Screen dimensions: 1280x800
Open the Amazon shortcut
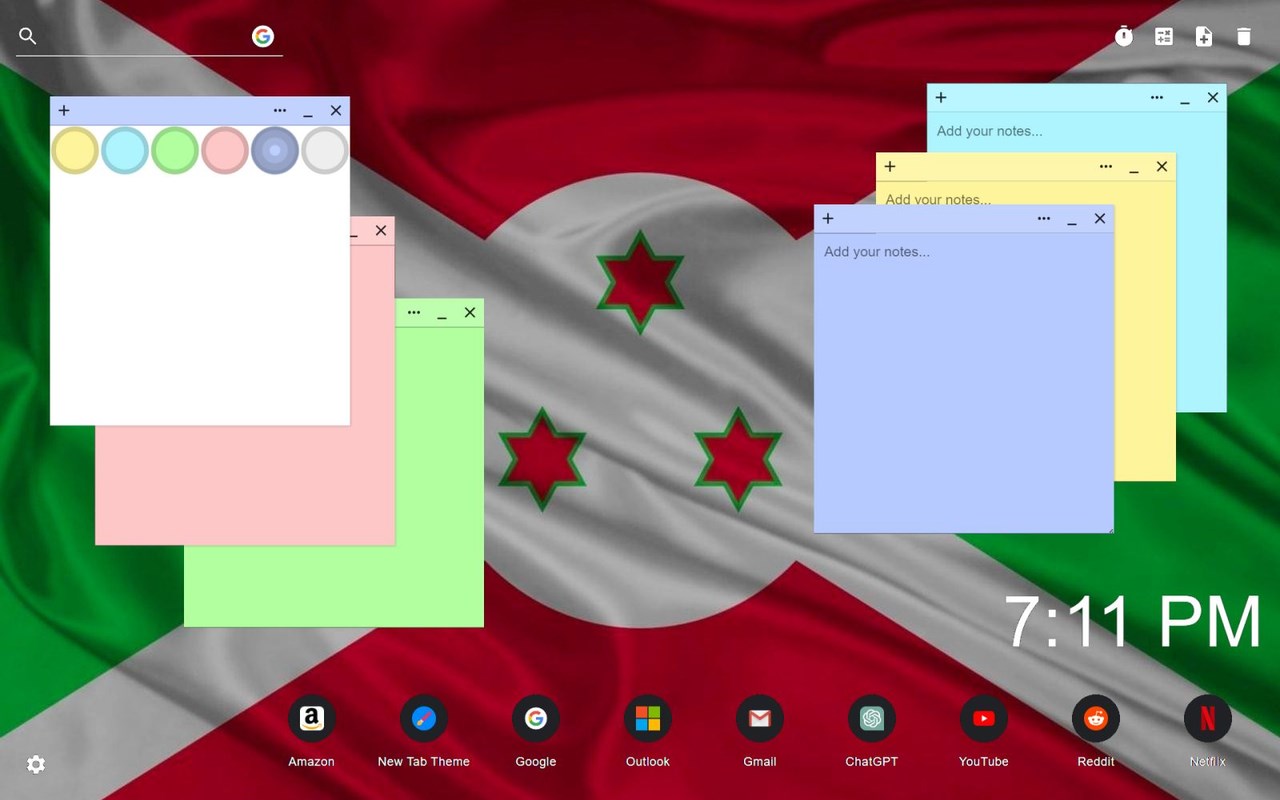312,719
